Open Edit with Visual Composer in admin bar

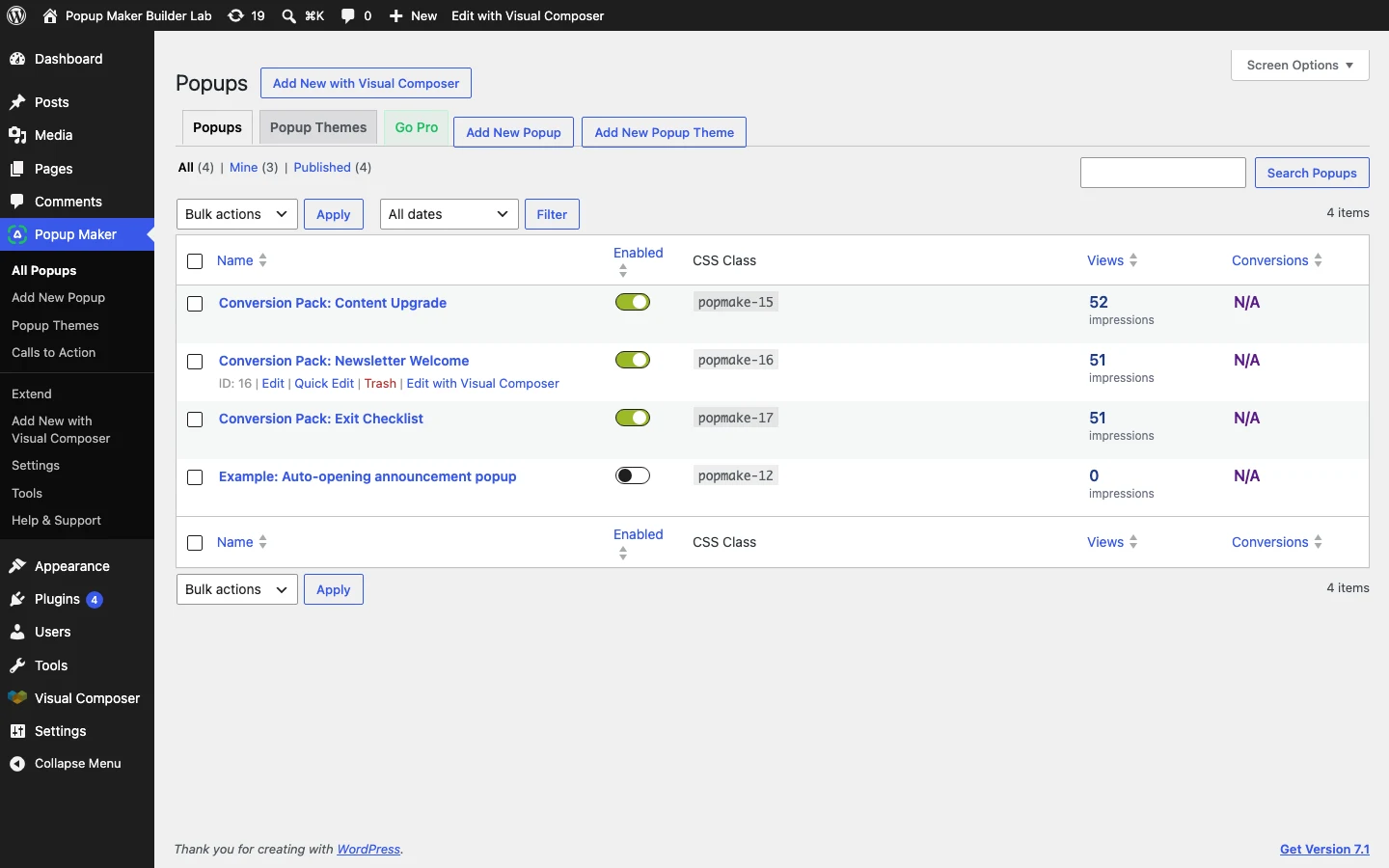528,15
